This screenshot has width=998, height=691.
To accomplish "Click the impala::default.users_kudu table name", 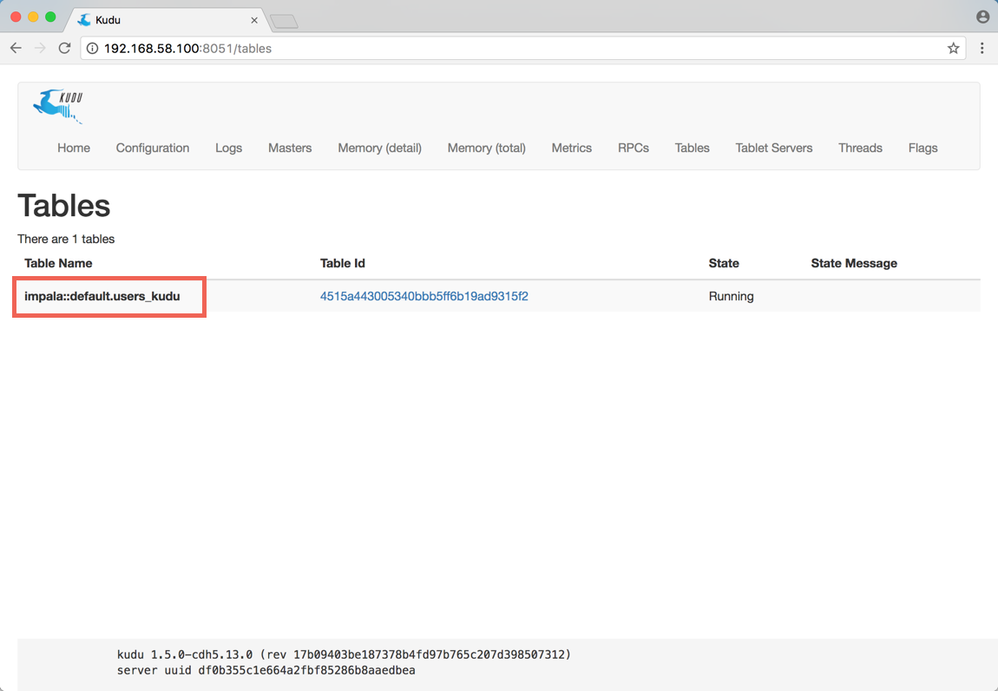I will coord(102,296).
